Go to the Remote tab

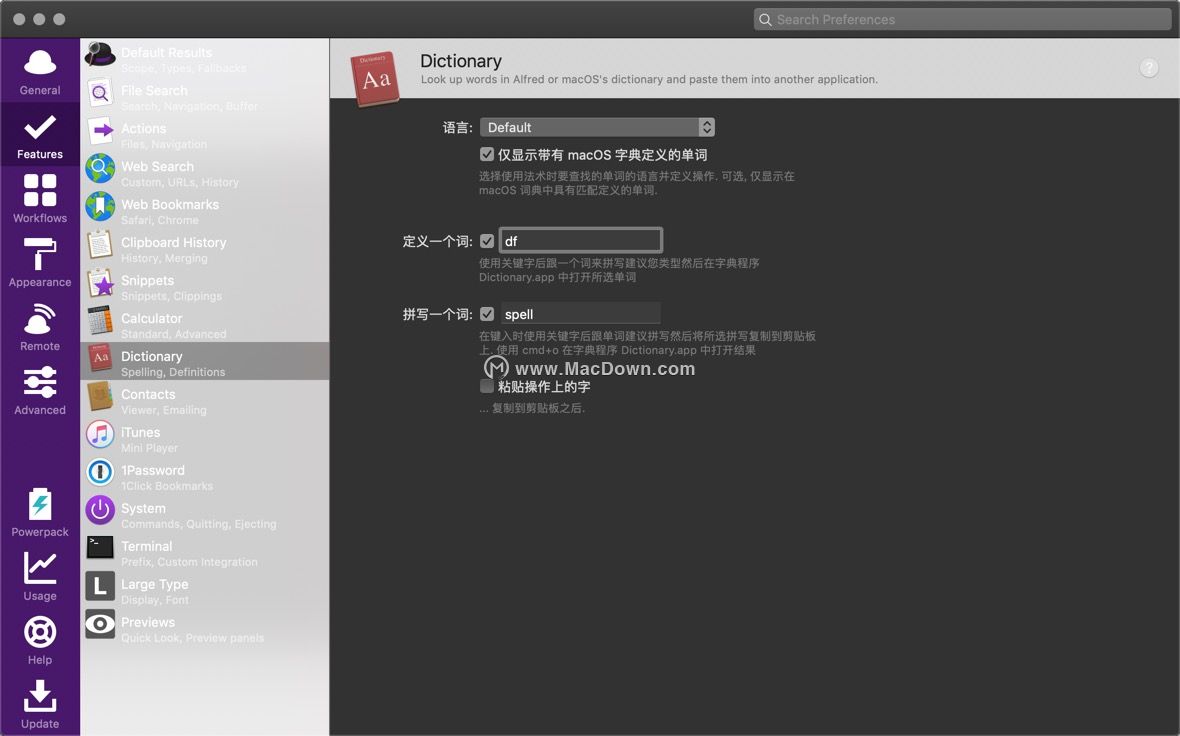(x=40, y=327)
